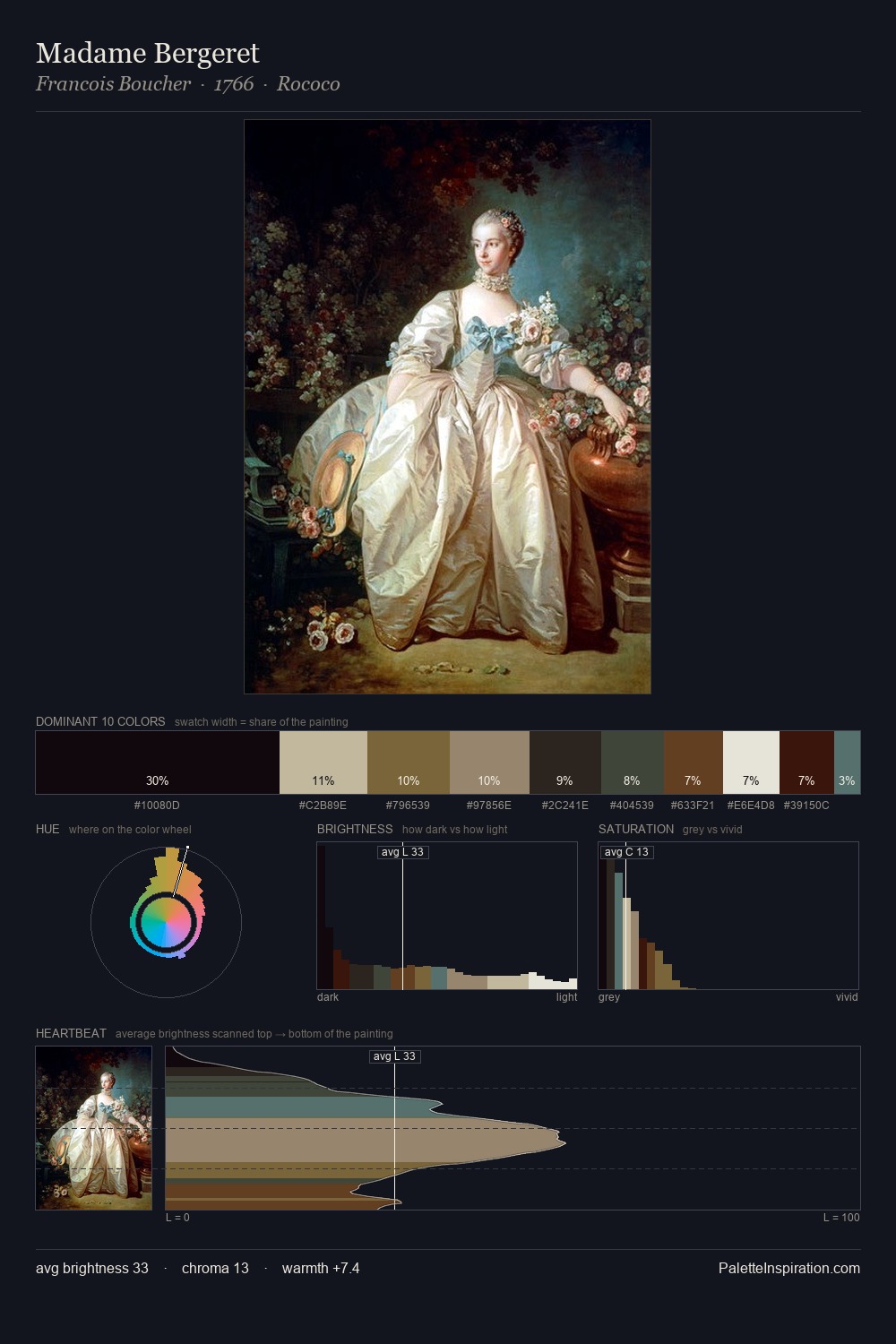Click the 'dark' axis label
Image resolution: width=896 pixels, height=1344 pixels.
click(328, 997)
